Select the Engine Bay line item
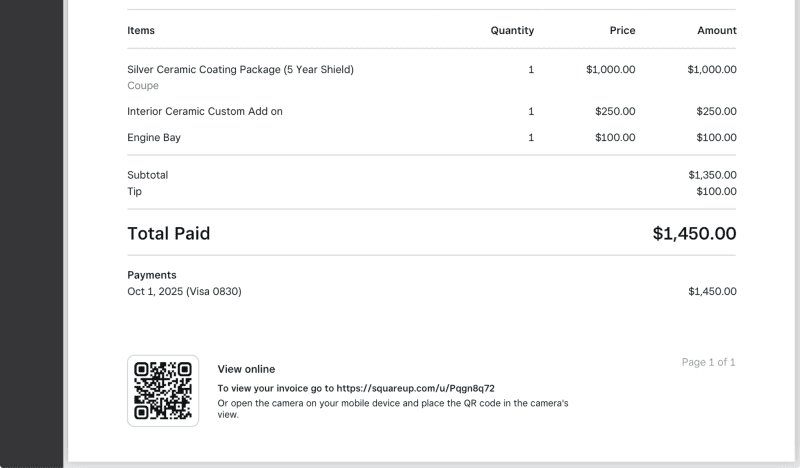The image size is (800, 468). point(154,137)
